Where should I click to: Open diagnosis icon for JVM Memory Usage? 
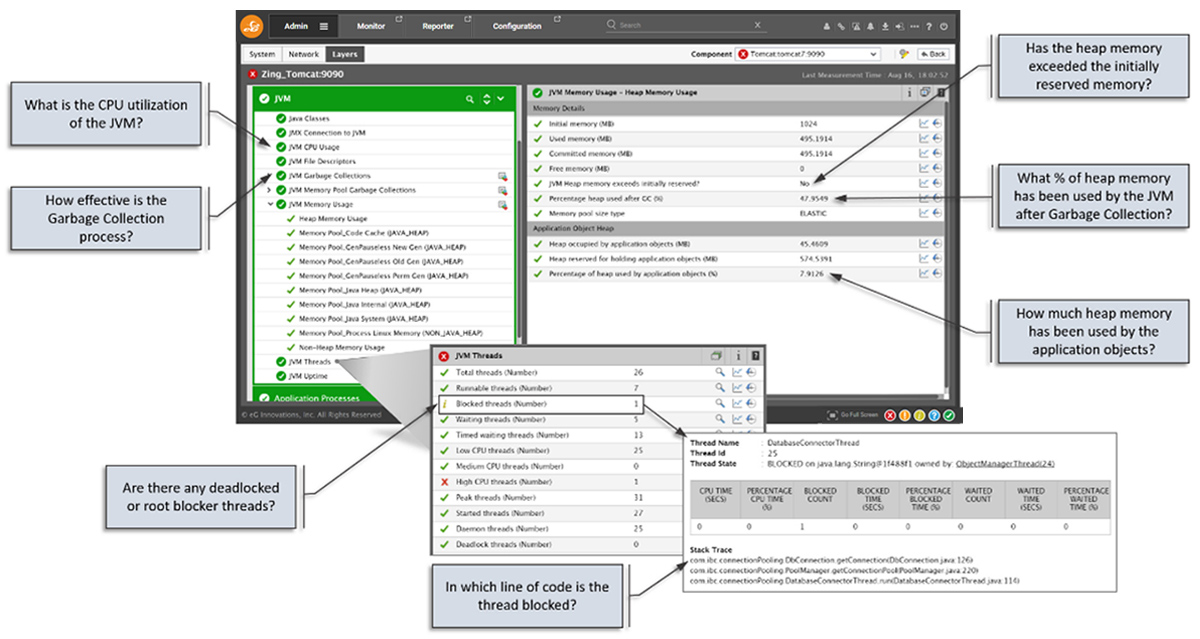[x=503, y=204]
